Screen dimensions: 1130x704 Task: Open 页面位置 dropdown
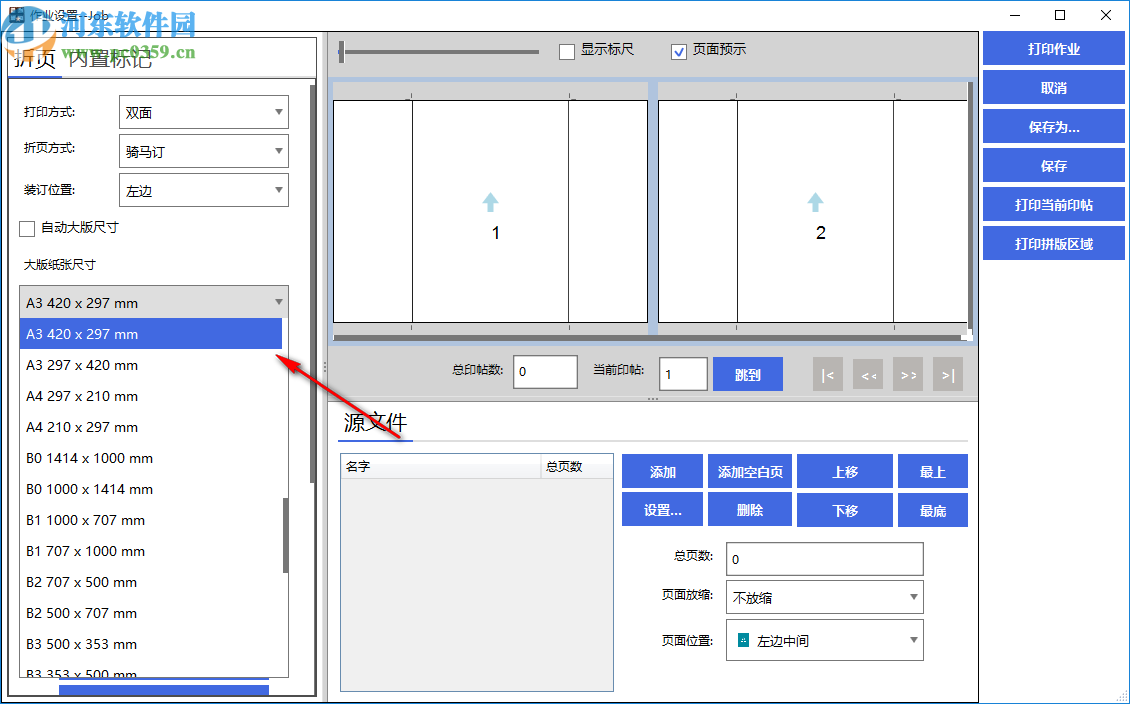click(824, 640)
